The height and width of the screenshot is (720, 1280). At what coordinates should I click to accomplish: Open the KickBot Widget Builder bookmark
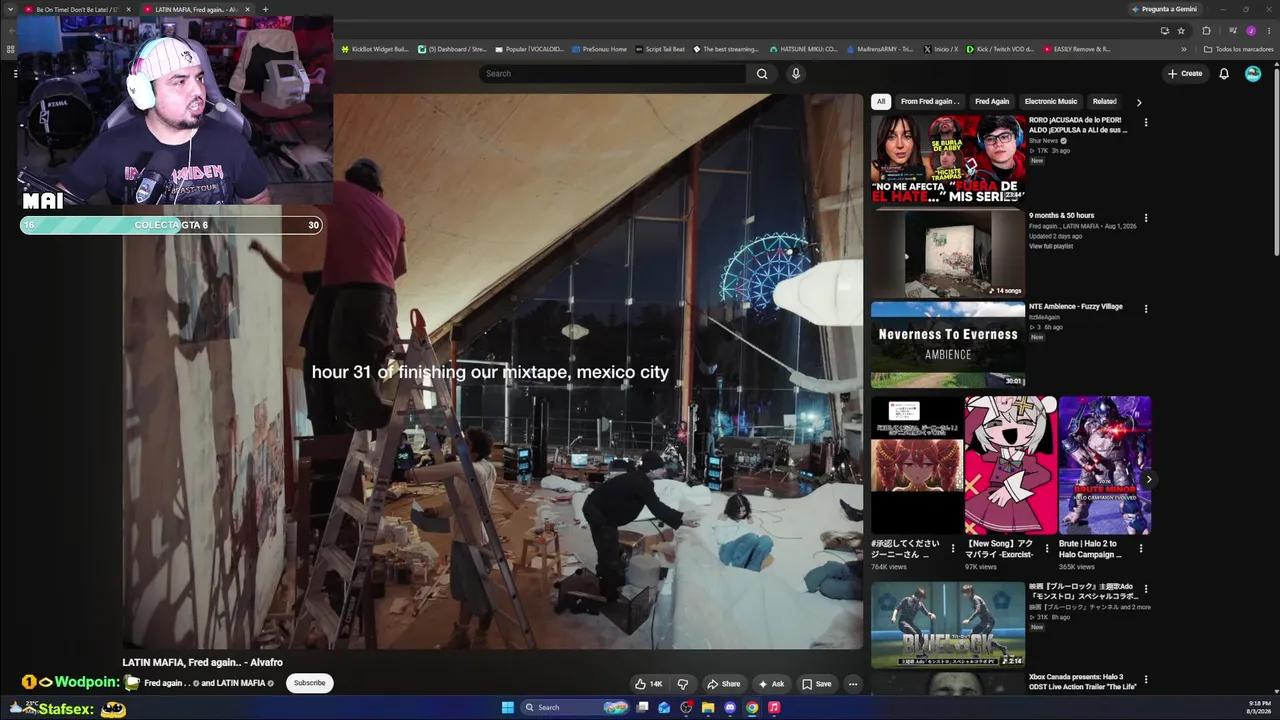tap(375, 49)
